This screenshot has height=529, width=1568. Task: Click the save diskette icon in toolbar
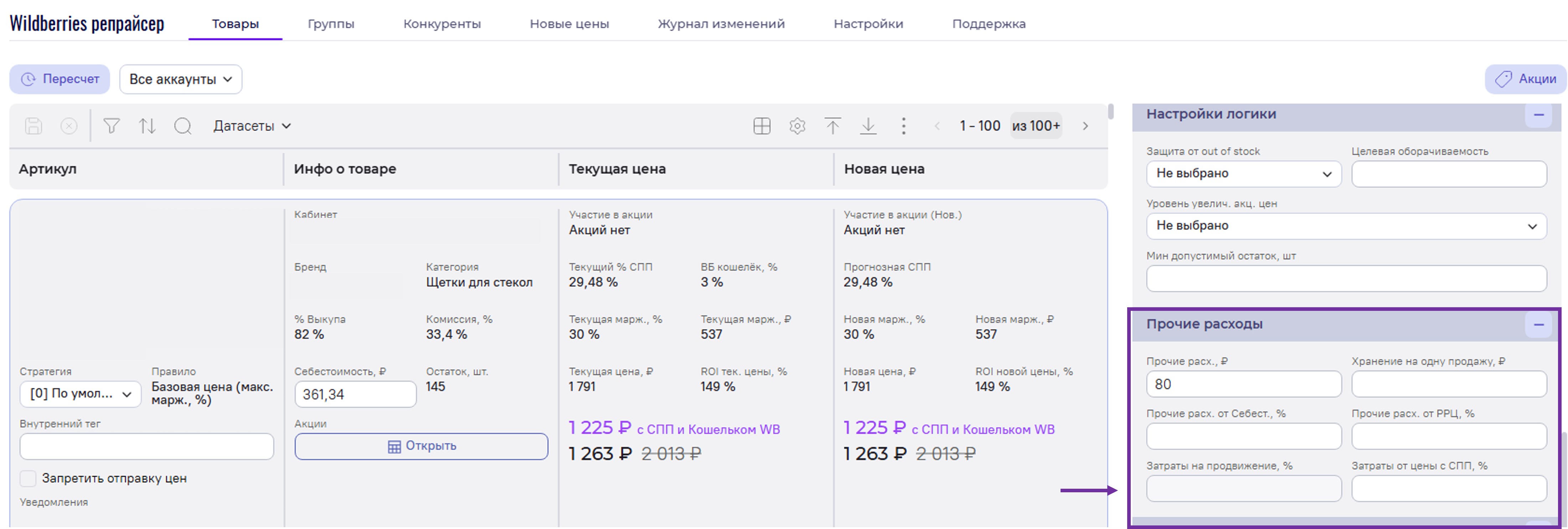pos(33,126)
